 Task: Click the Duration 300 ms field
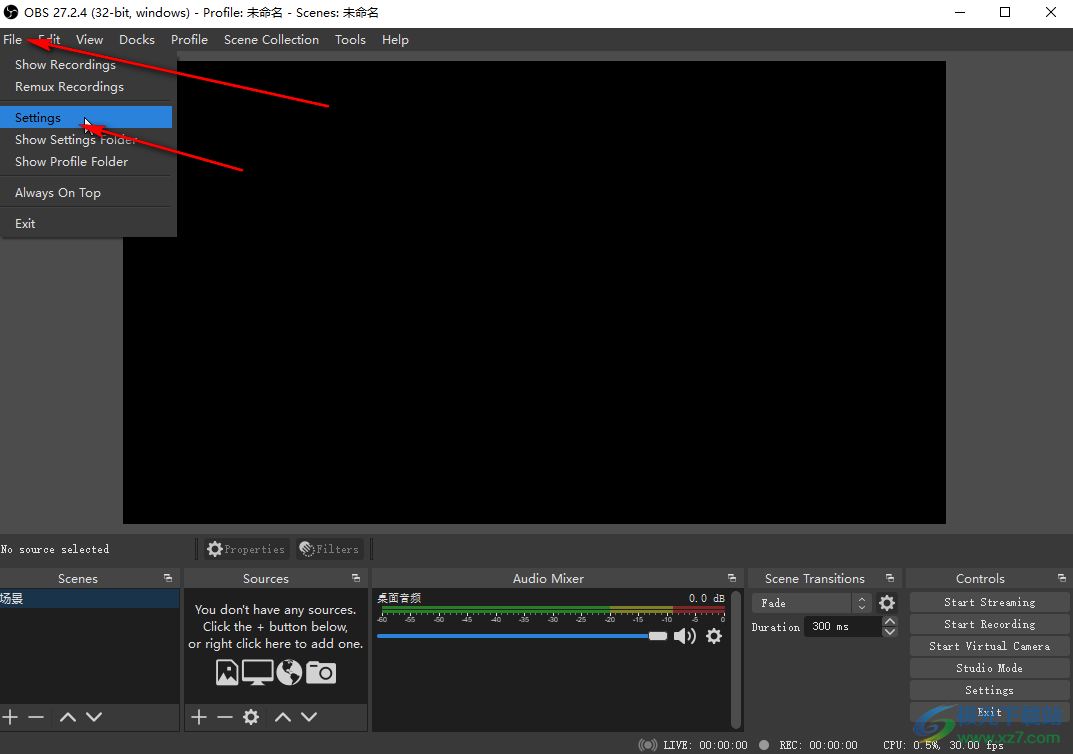843,627
